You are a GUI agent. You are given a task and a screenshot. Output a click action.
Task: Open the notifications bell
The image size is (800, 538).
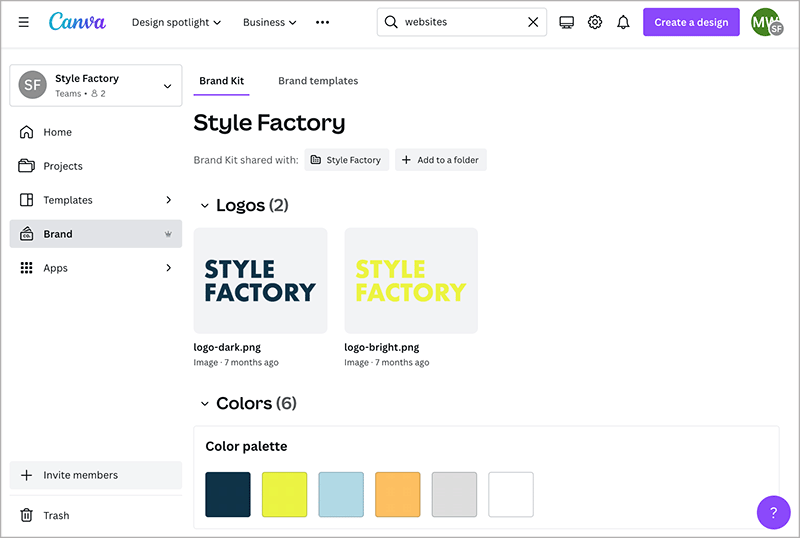[623, 22]
